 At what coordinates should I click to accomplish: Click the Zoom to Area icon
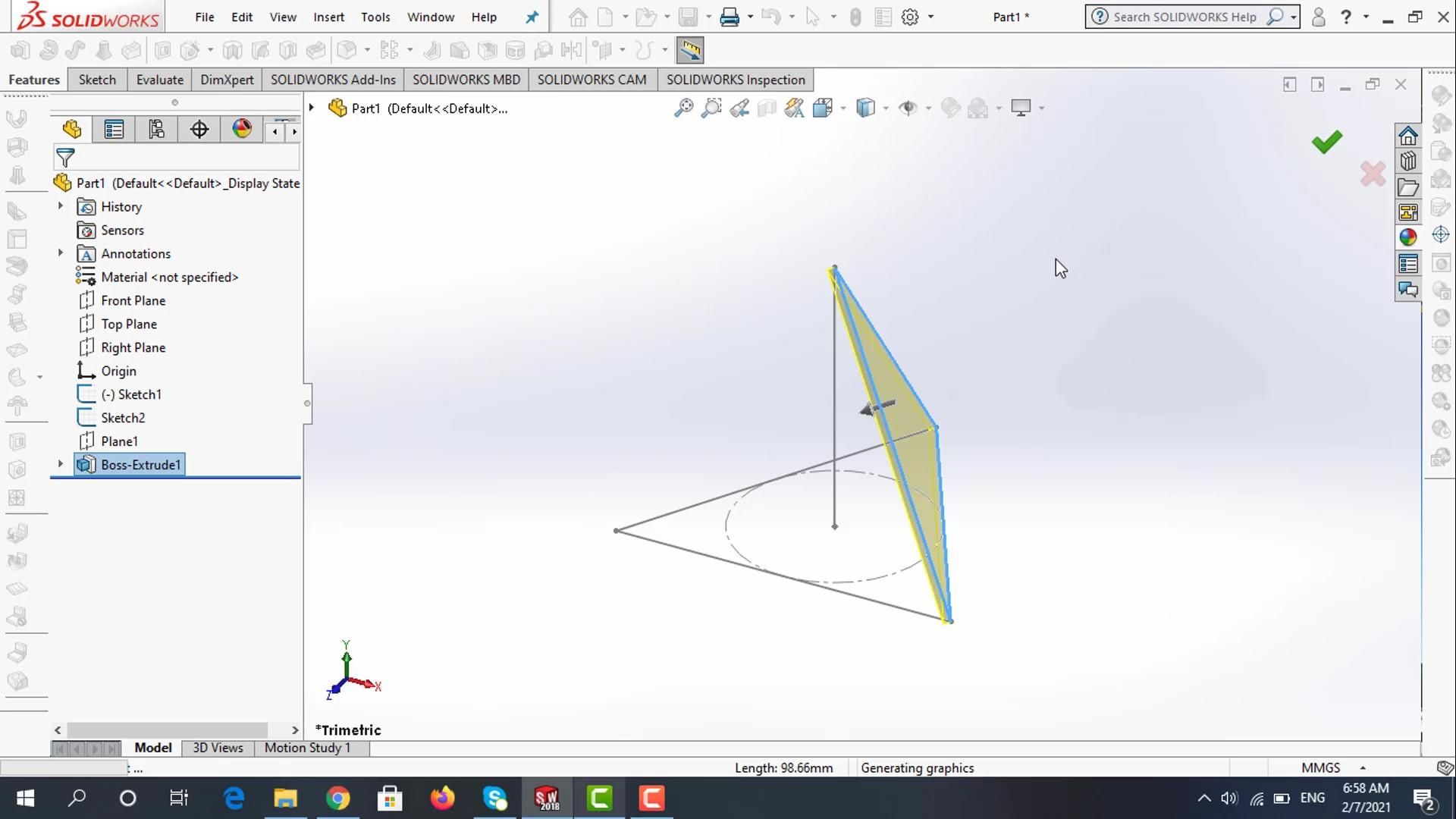[711, 108]
